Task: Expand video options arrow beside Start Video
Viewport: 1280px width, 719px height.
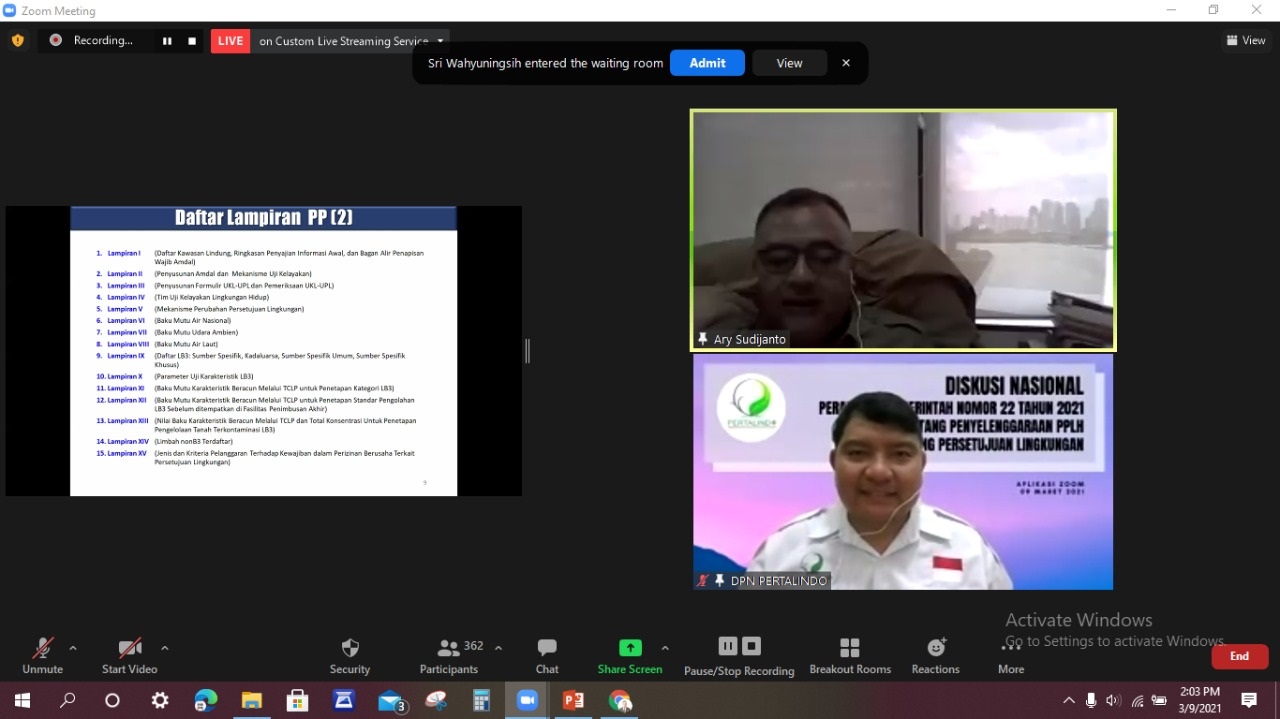Action: 165,648
